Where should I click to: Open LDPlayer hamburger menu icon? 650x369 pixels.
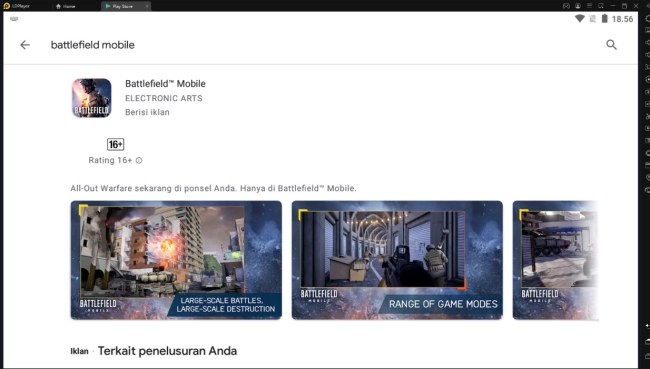tap(589, 6)
